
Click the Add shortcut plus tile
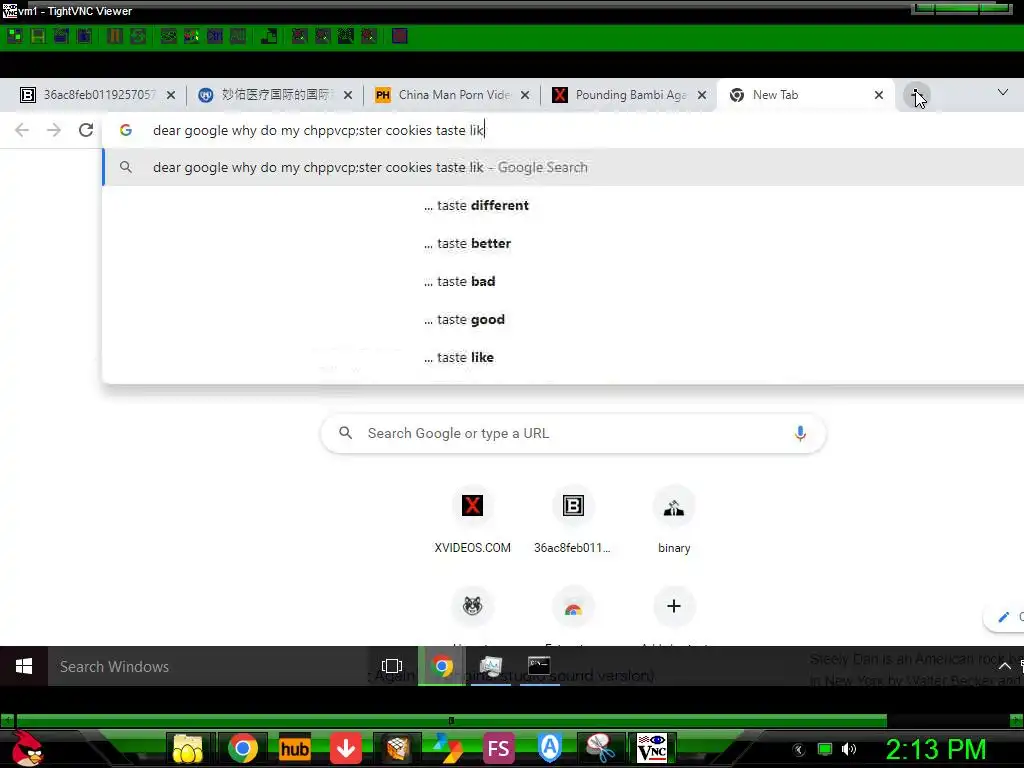tap(674, 607)
